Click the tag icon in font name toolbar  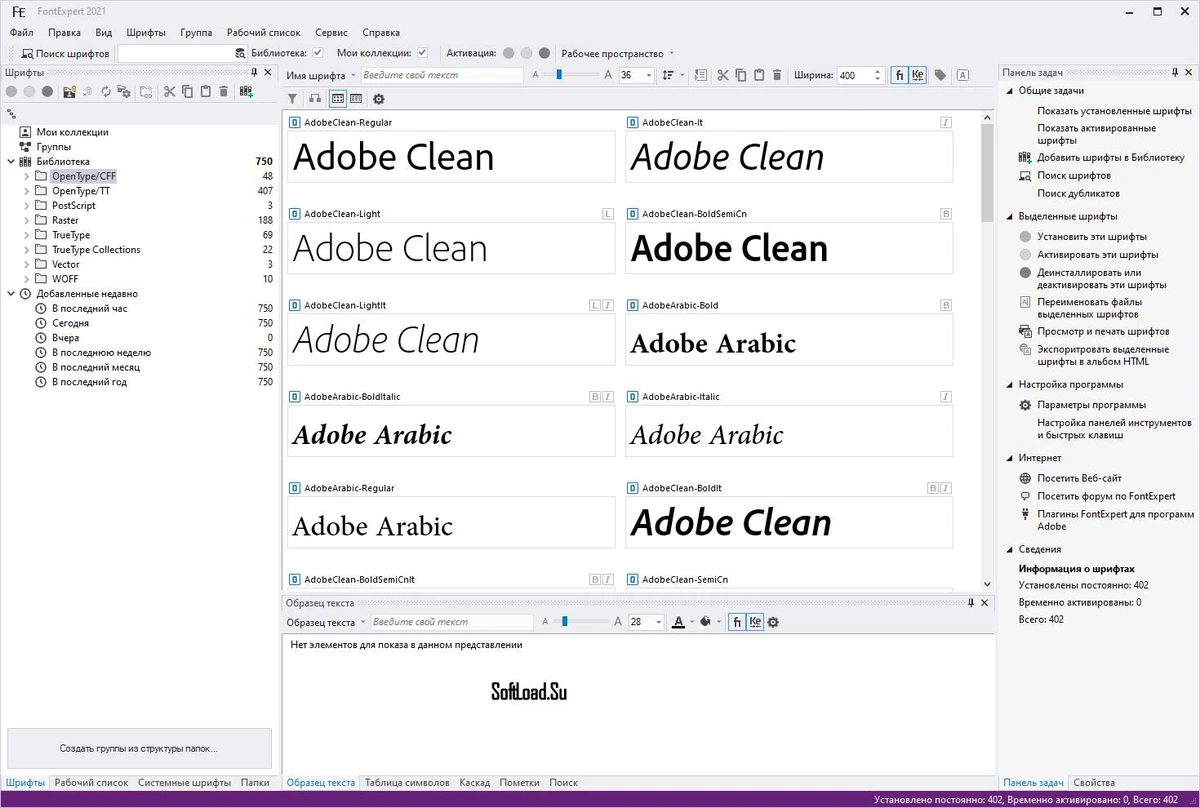pyautogui.click(x=941, y=75)
